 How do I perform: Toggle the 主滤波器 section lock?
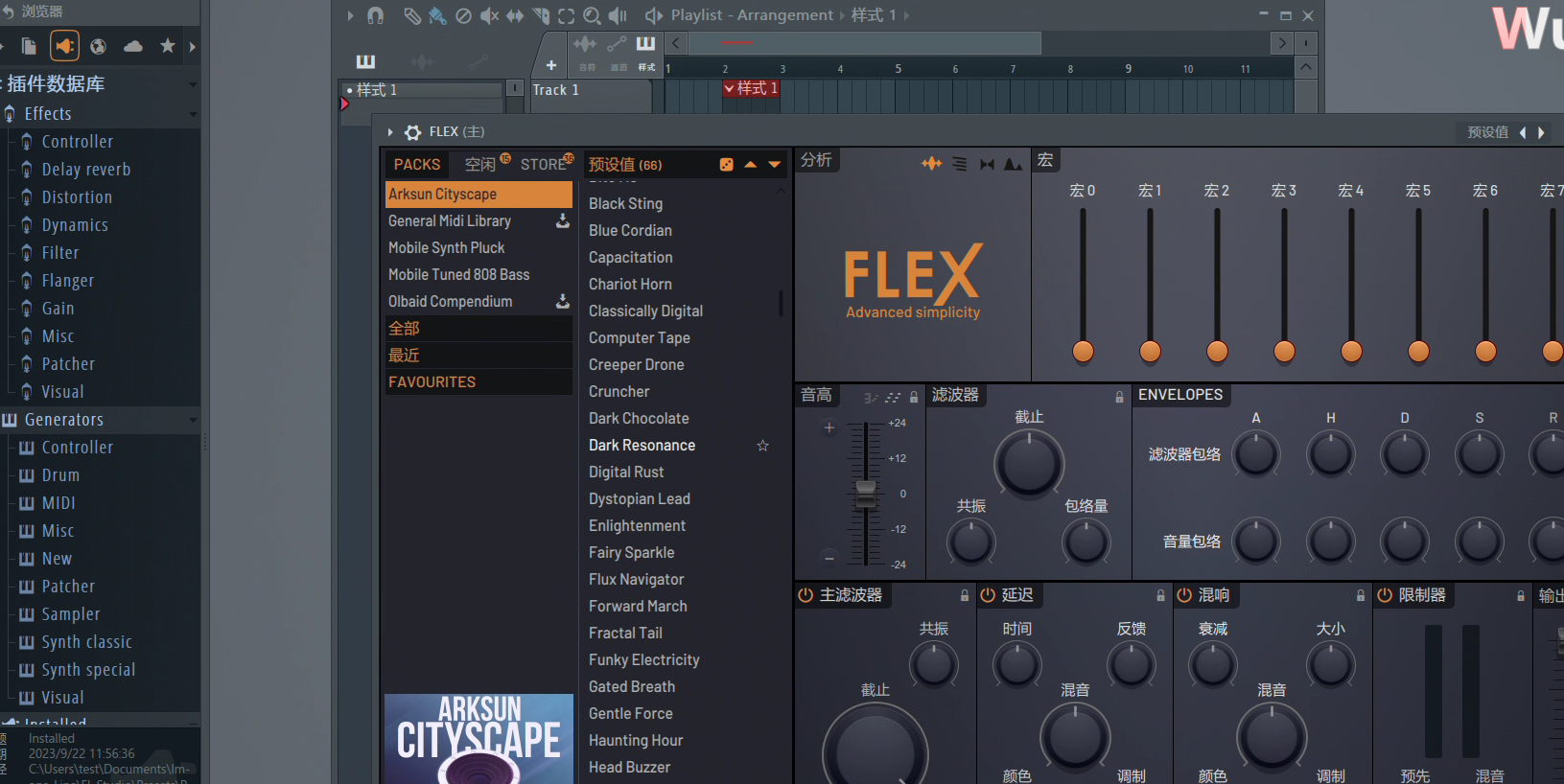click(965, 596)
